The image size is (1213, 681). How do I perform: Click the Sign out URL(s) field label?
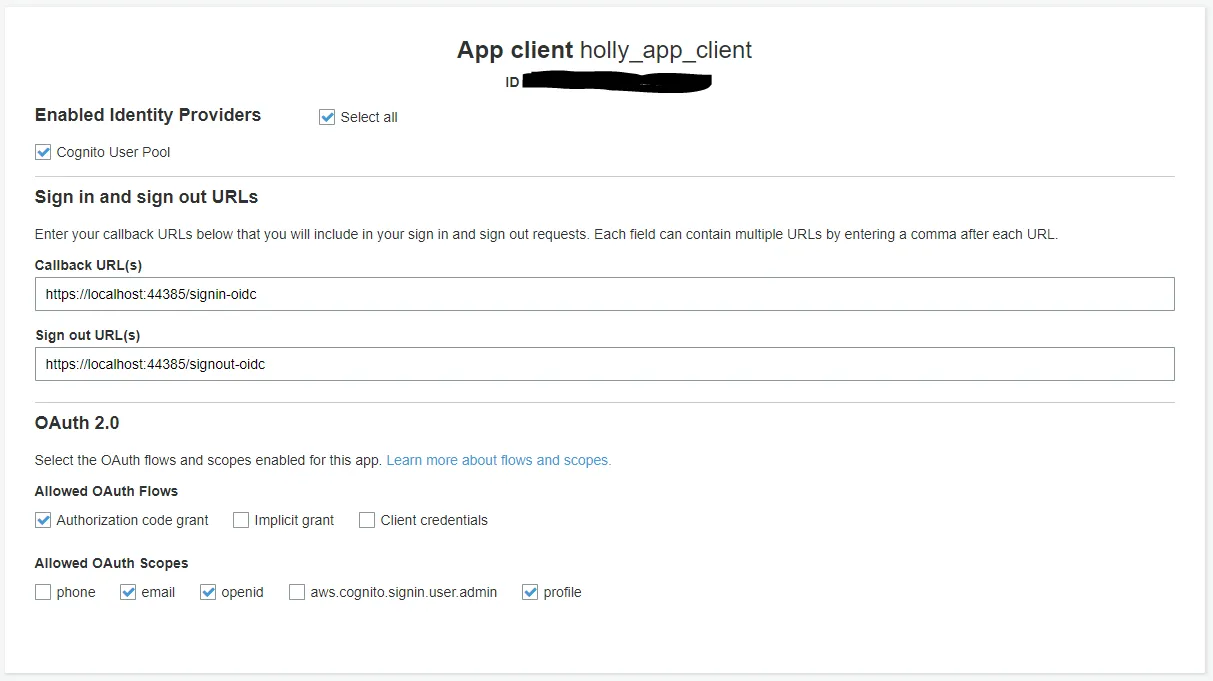click(87, 335)
